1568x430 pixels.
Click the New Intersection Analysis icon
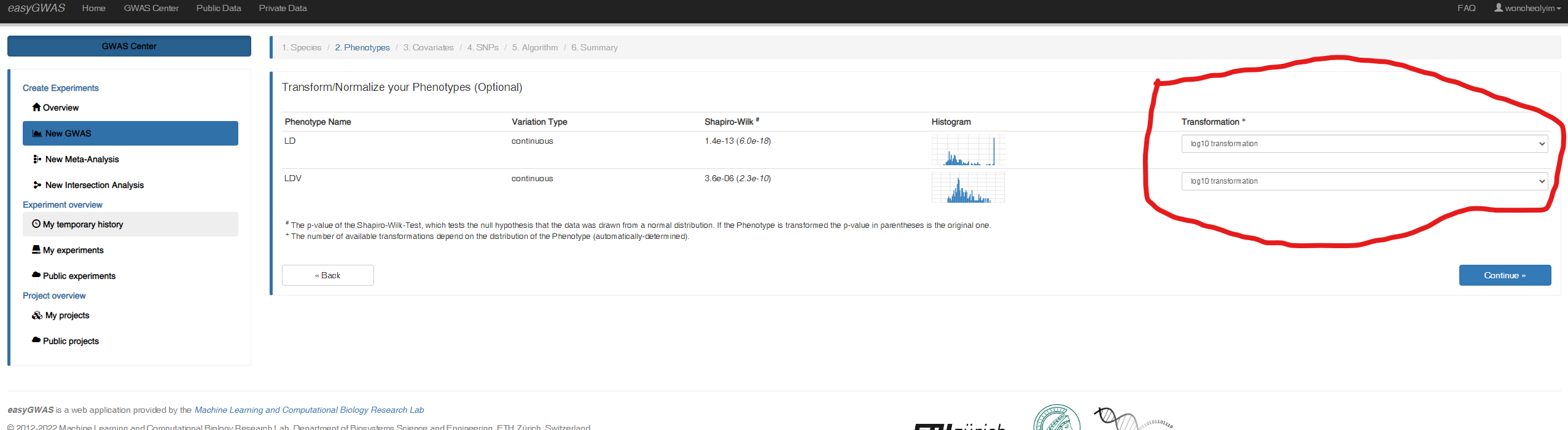(37, 185)
